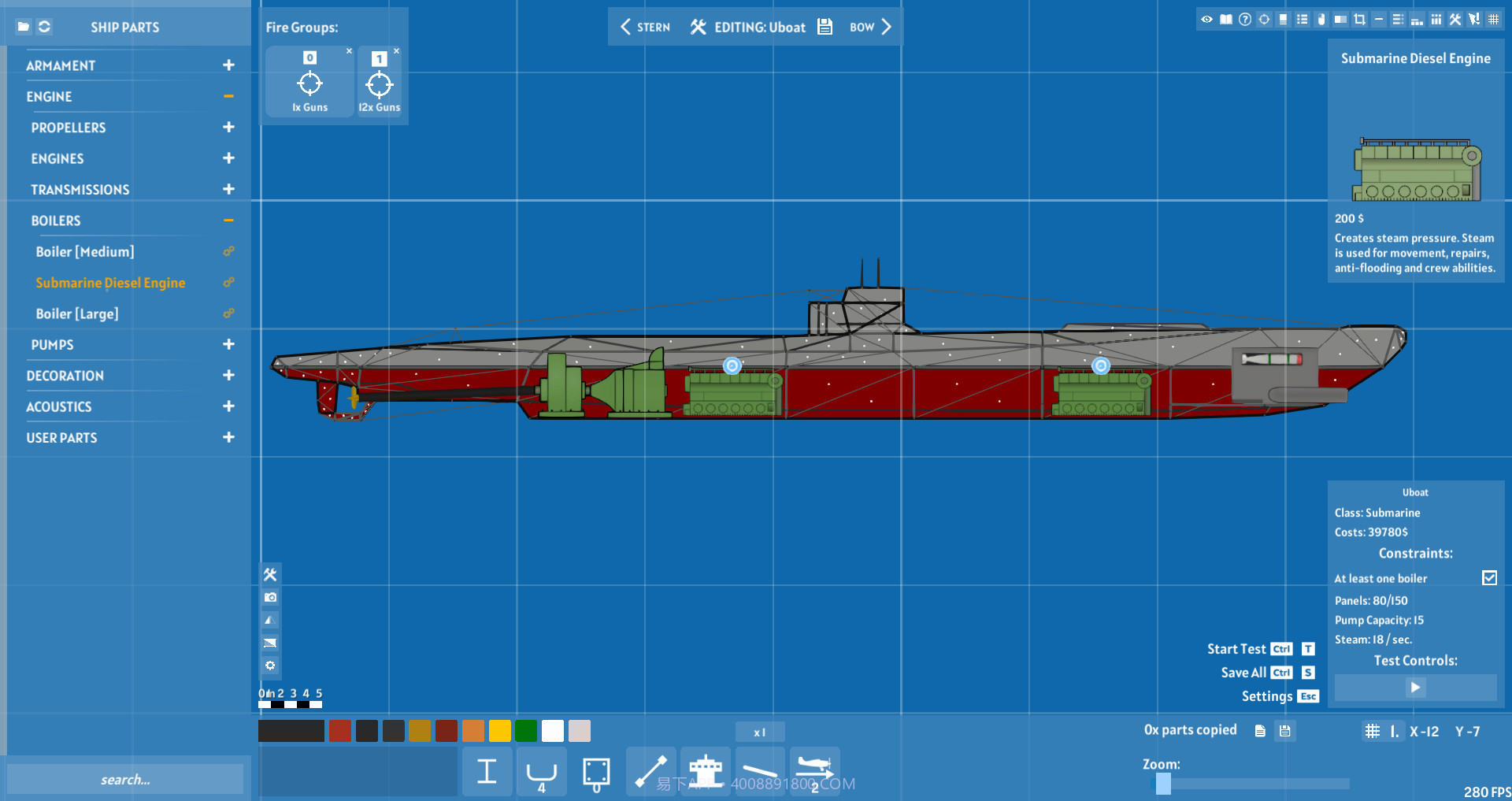The image size is (1512, 801).
Task: Expand the PROPELLERS category
Action: (228, 127)
